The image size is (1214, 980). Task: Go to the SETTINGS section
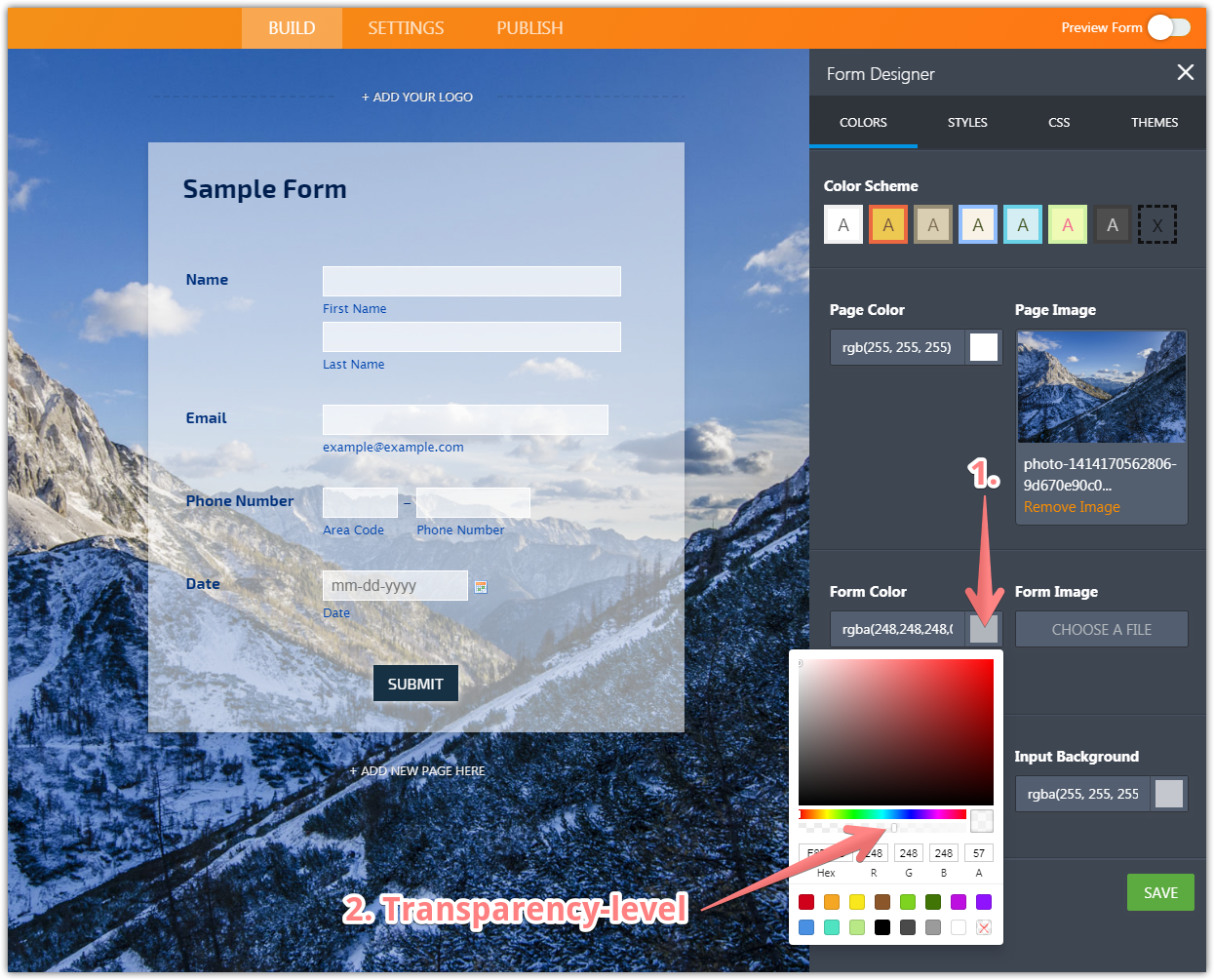tap(406, 28)
